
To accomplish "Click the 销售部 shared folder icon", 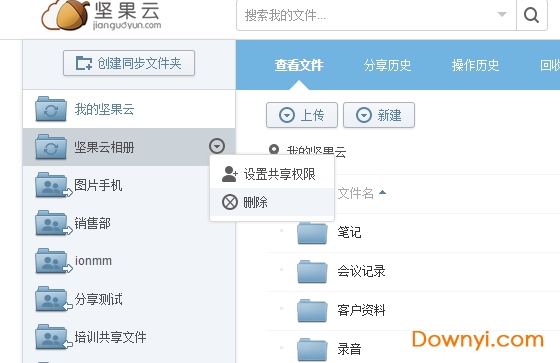I will tap(53, 223).
